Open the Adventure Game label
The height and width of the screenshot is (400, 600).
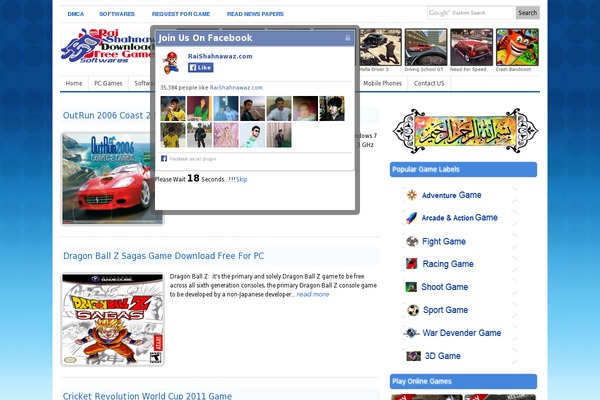click(x=452, y=195)
